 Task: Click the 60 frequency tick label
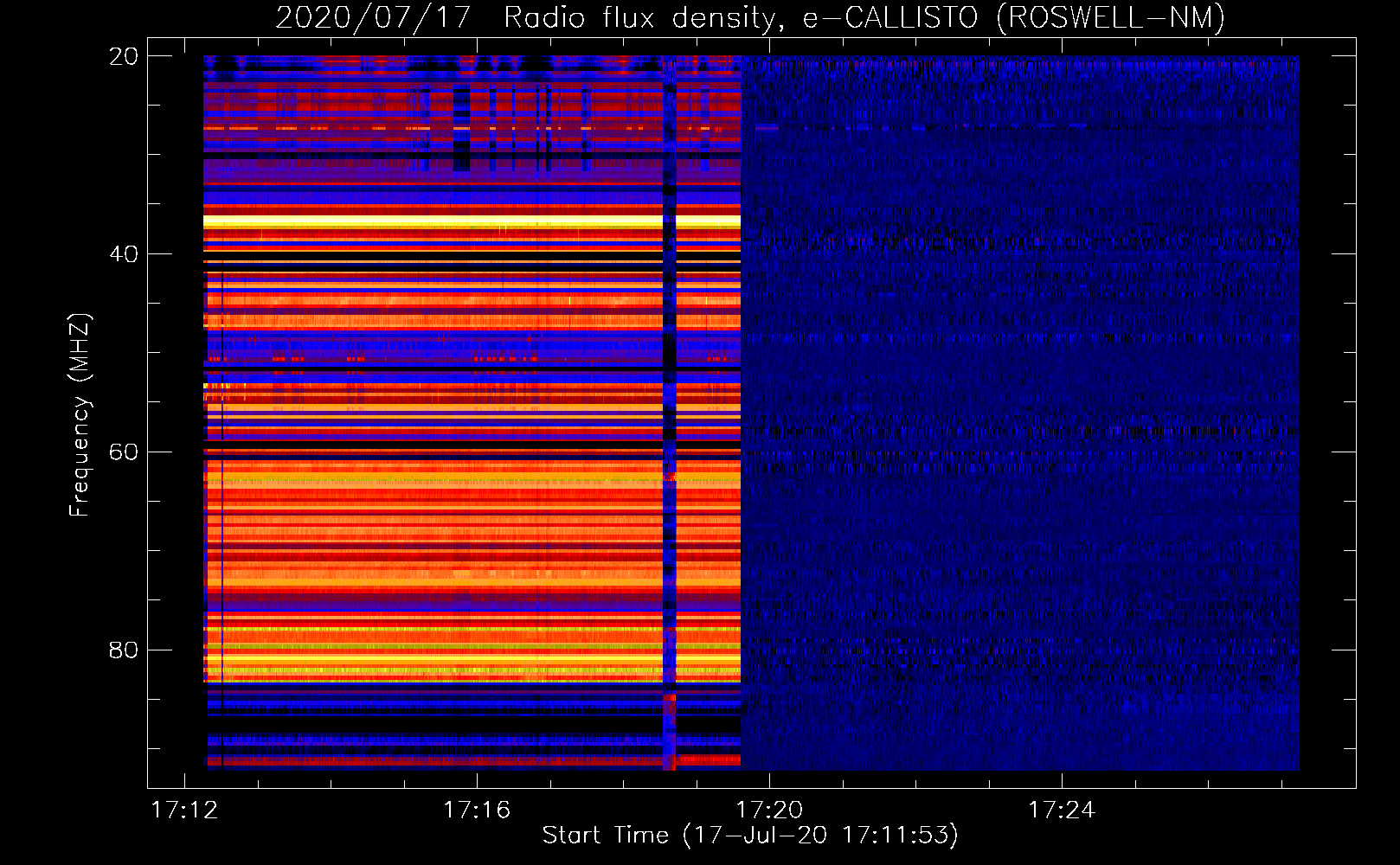123,452
